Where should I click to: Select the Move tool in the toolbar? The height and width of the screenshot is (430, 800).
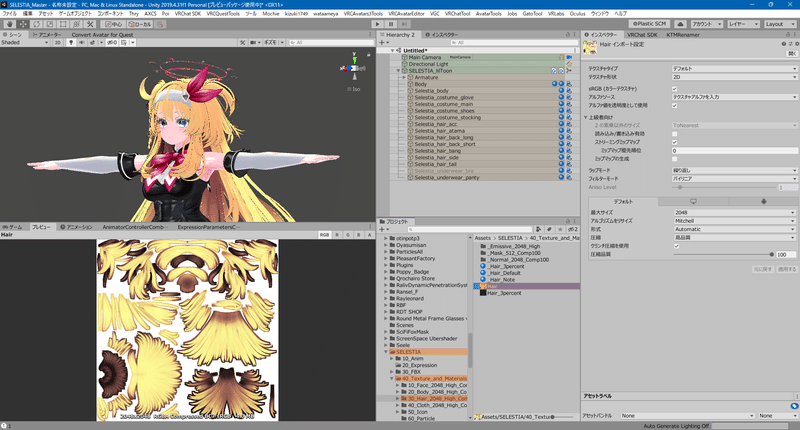click(23, 24)
